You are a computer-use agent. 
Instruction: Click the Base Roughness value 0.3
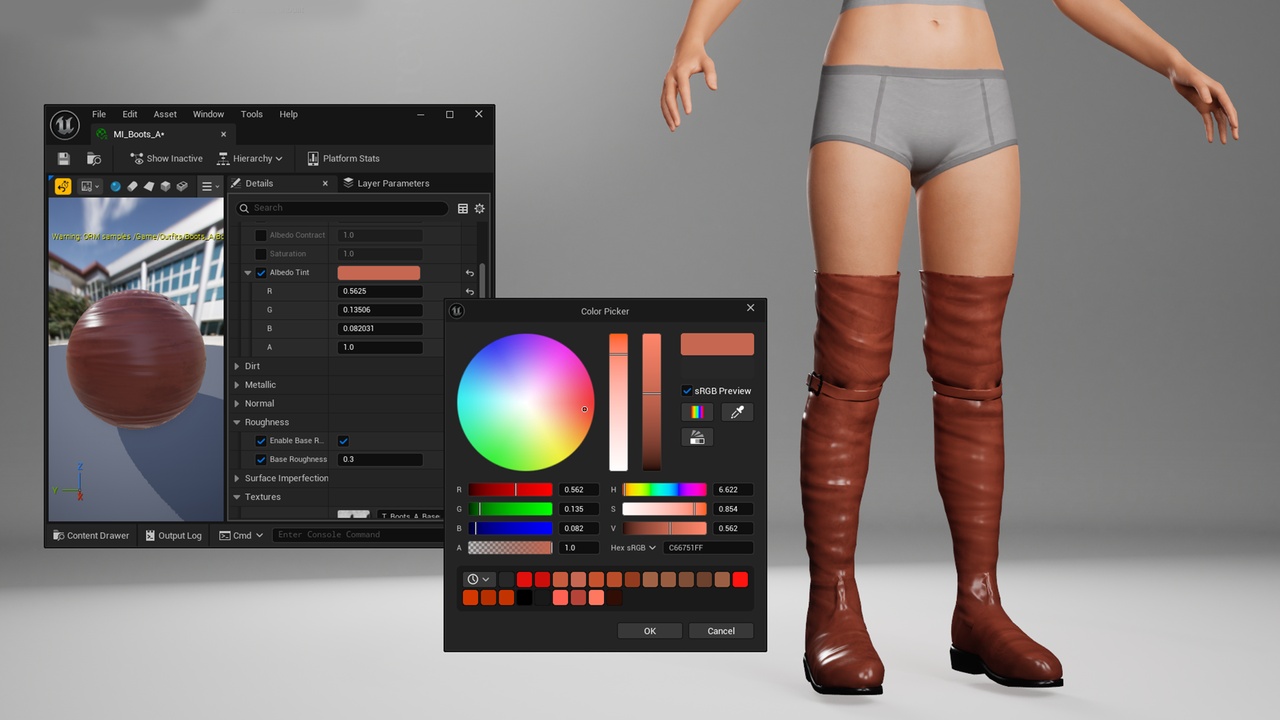pyautogui.click(x=380, y=460)
